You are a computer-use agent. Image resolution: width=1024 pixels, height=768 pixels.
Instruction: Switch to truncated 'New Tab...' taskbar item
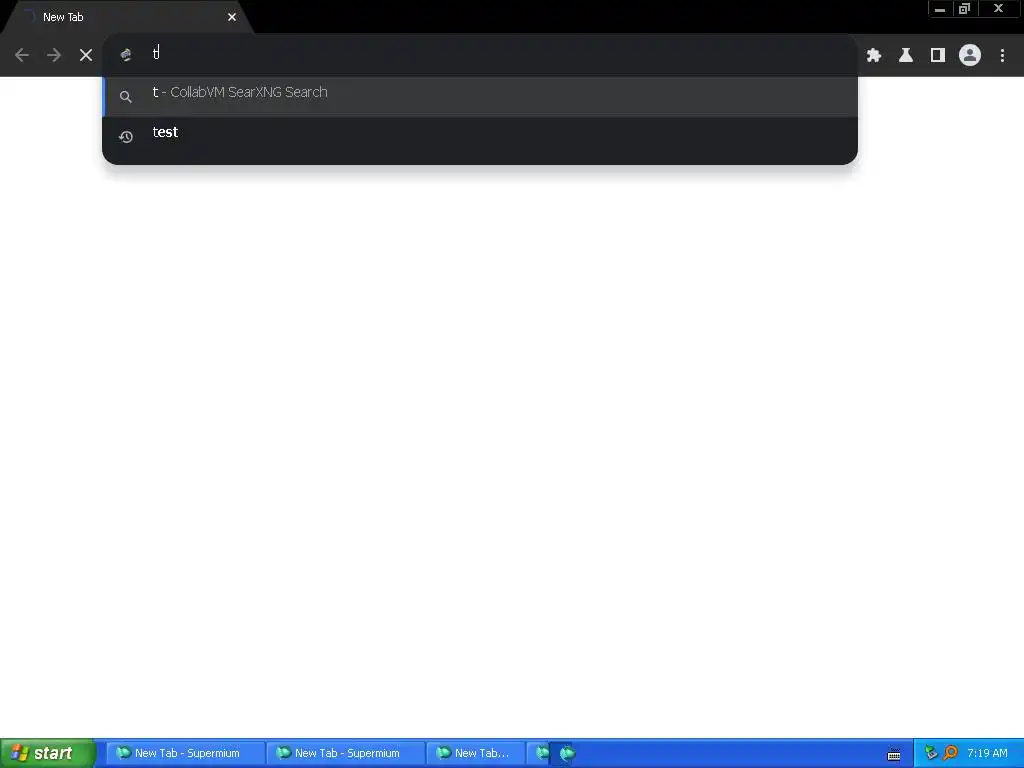475,754
